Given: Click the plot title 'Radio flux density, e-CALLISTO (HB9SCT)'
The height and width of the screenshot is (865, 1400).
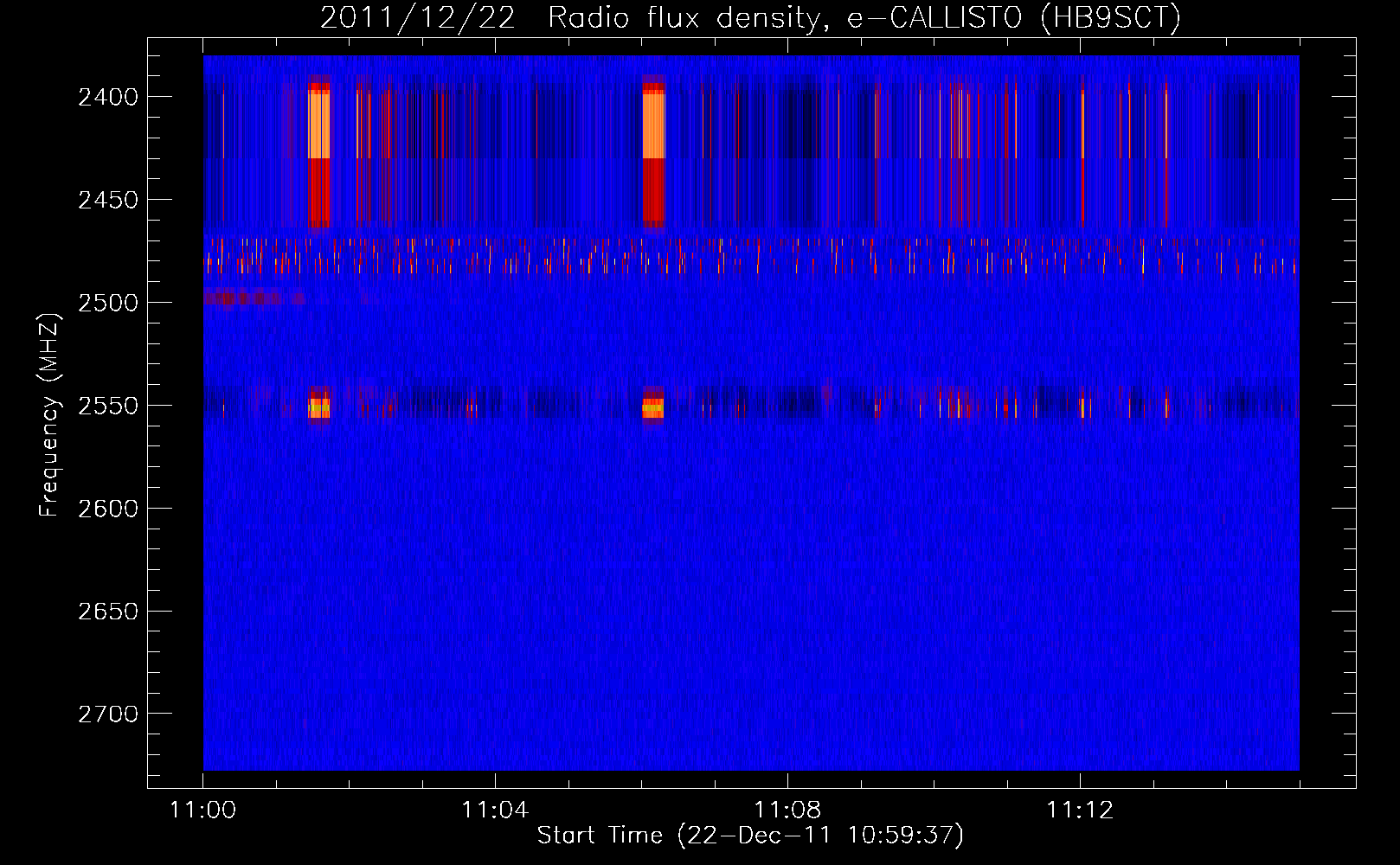Looking at the screenshot, I should [x=864, y=17].
